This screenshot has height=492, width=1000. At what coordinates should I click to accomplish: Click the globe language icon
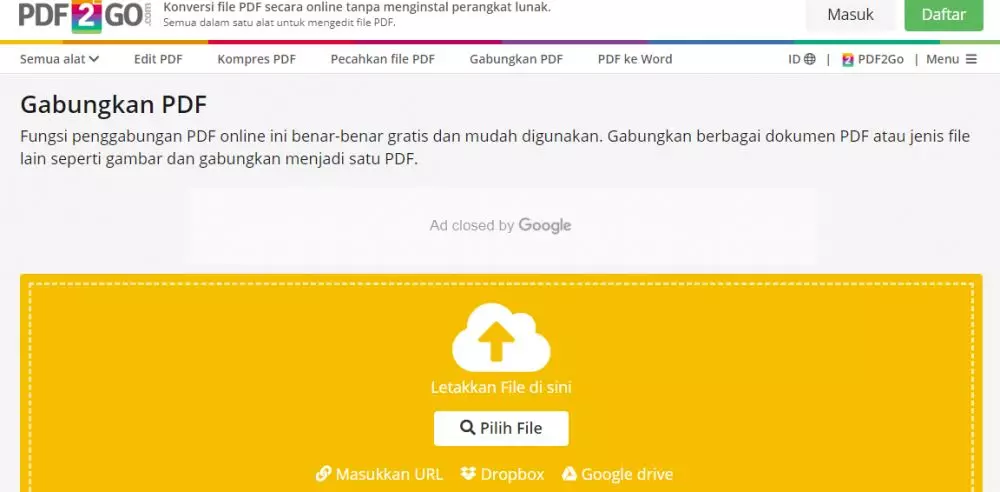810,59
